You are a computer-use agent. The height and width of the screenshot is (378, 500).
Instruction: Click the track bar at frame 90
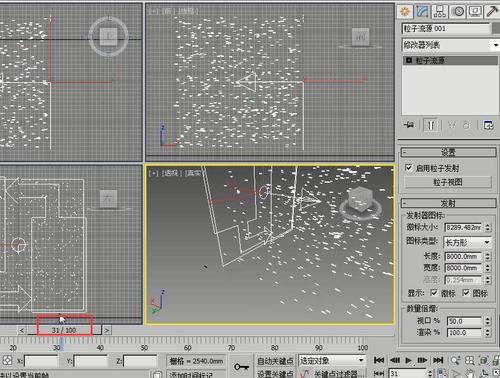coord(319,344)
